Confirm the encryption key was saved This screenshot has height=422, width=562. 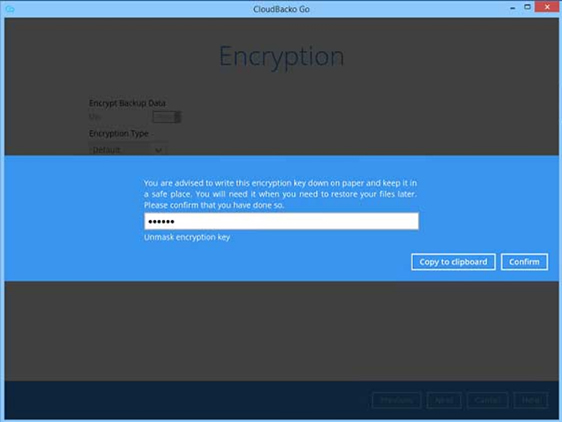(x=524, y=262)
